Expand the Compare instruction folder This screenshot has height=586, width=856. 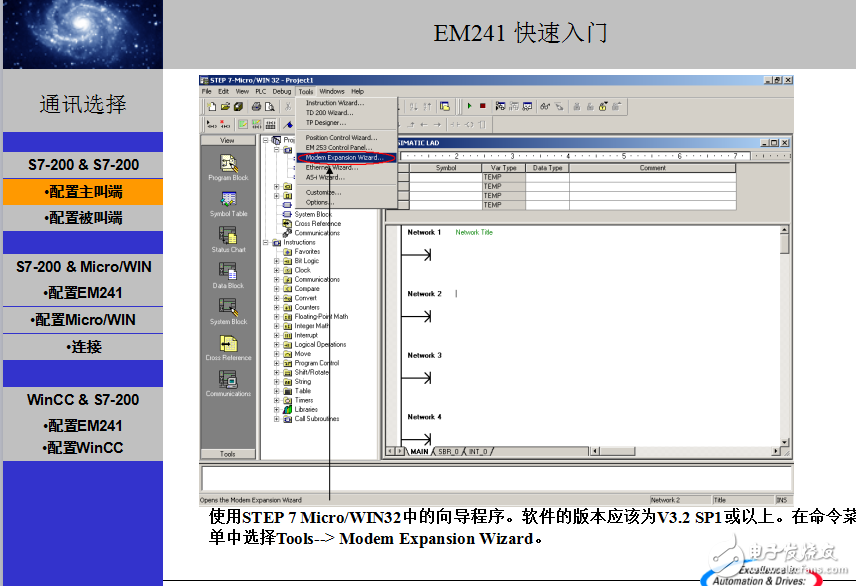click(276, 289)
